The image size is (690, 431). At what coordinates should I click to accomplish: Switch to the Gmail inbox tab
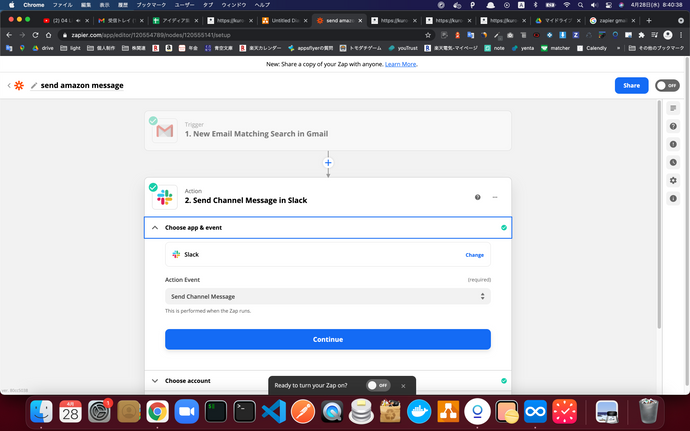click(x=120, y=20)
